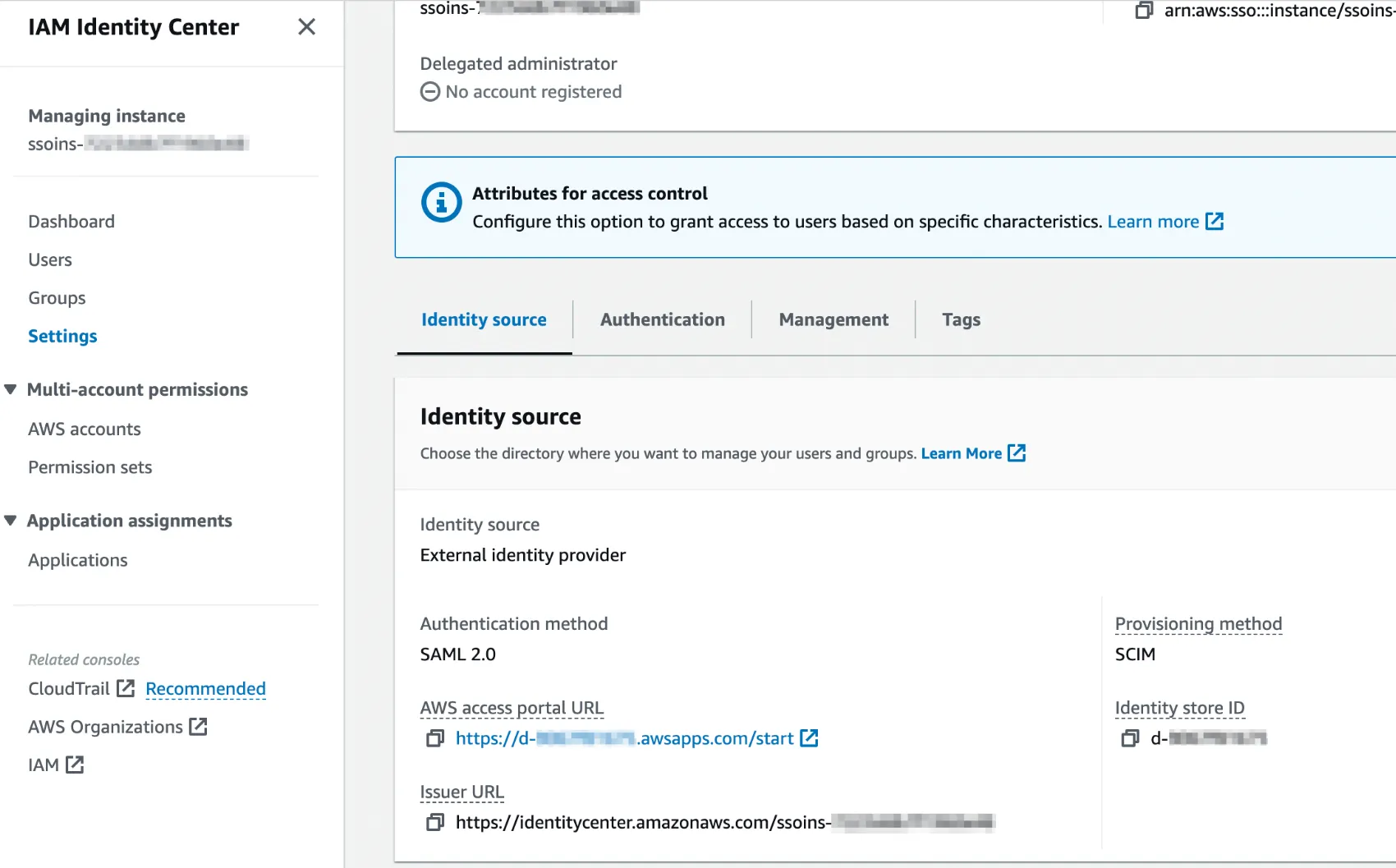Collapse the Multi-account permissions section
The height and width of the screenshot is (868, 1396).
tap(10, 389)
